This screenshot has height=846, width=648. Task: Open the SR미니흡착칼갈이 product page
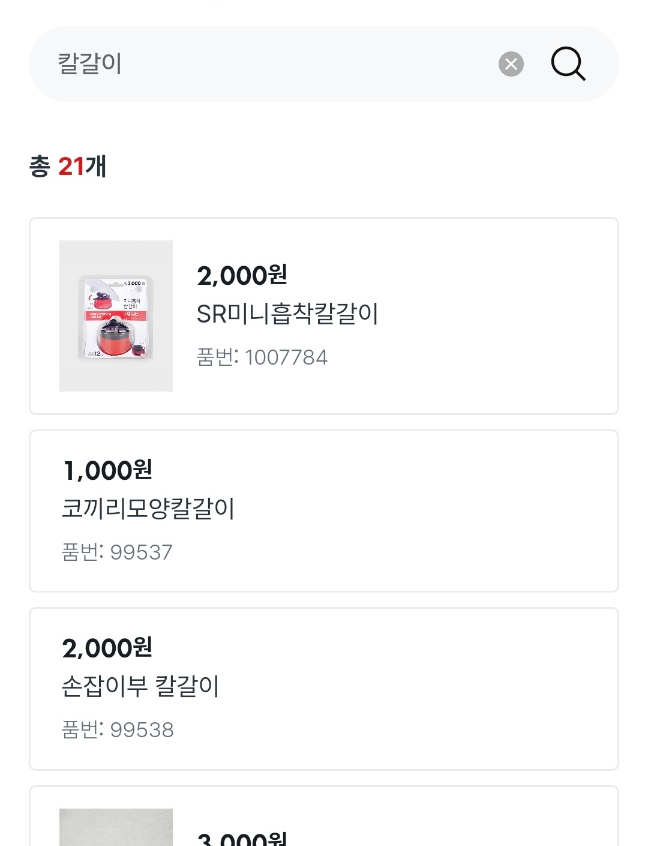(x=287, y=313)
